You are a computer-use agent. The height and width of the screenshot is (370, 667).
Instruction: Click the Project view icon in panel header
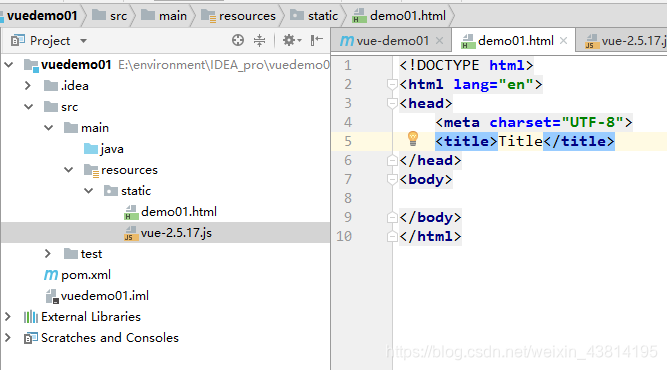coord(18,40)
